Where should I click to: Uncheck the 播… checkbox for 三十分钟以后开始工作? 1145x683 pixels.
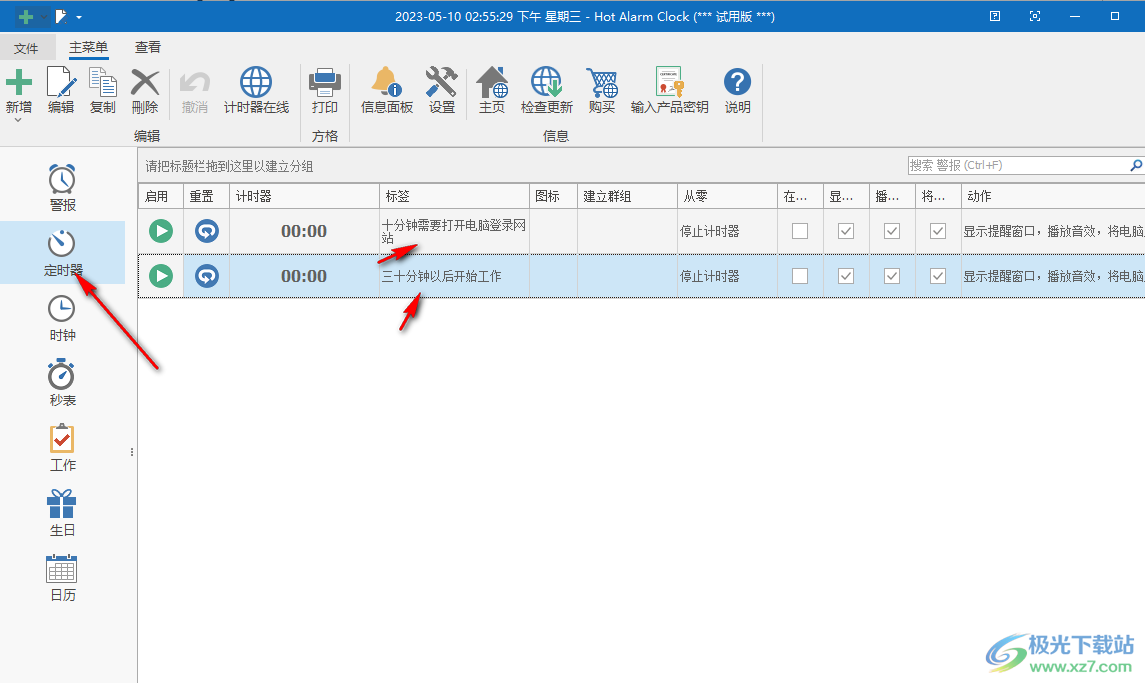click(892, 276)
